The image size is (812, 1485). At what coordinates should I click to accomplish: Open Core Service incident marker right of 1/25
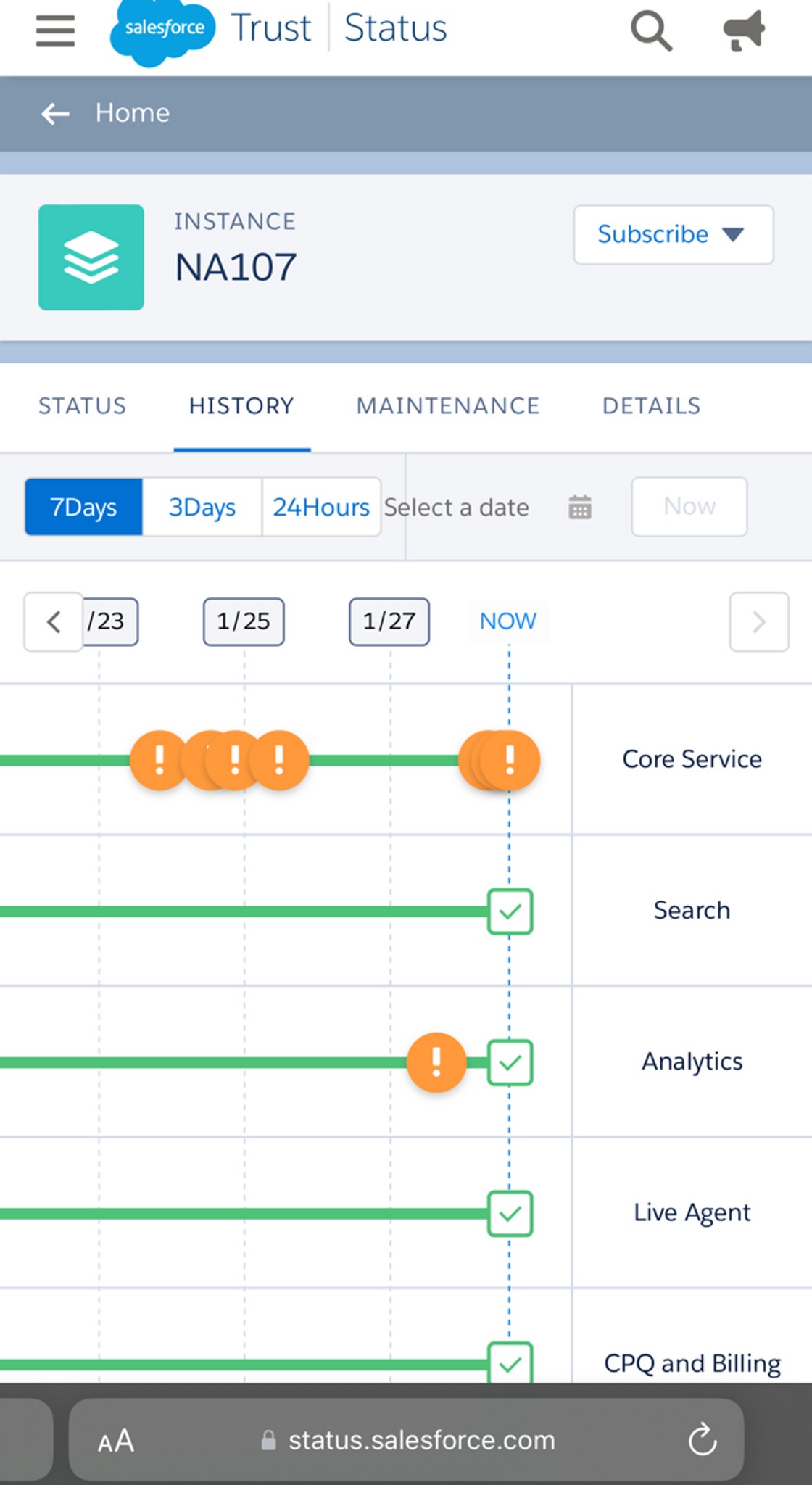(280, 760)
